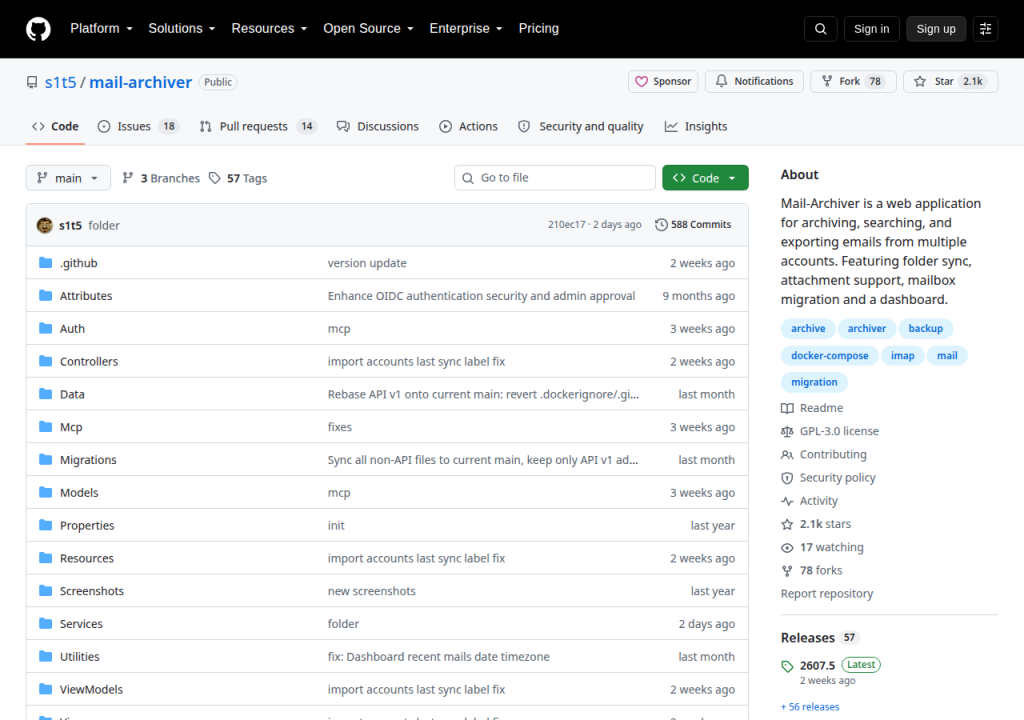Click the Report repository link
The width and height of the screenshot is (1024, 720).
pos(827,594)
